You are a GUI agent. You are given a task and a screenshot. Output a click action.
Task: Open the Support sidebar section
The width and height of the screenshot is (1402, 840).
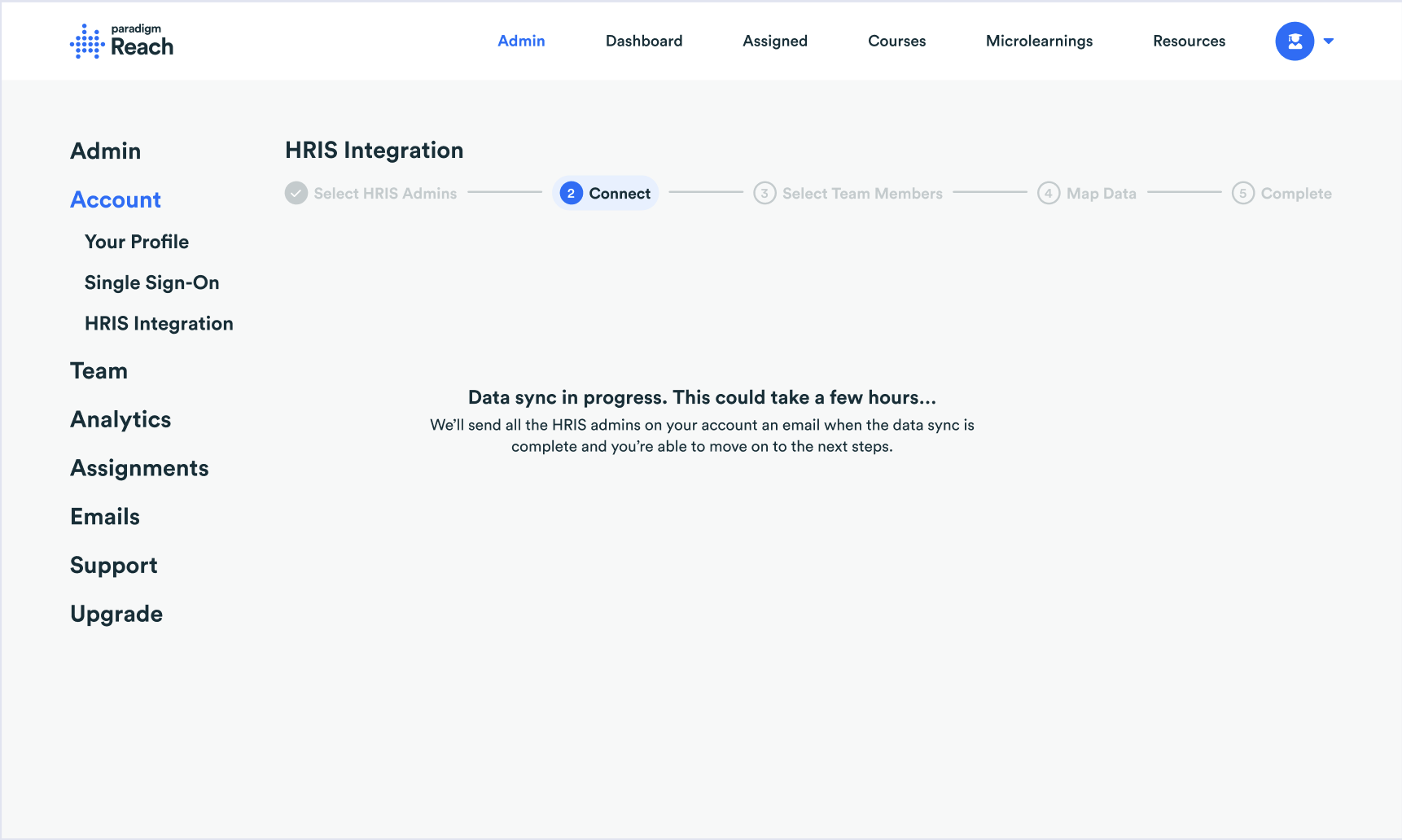[x=114, y=566]
